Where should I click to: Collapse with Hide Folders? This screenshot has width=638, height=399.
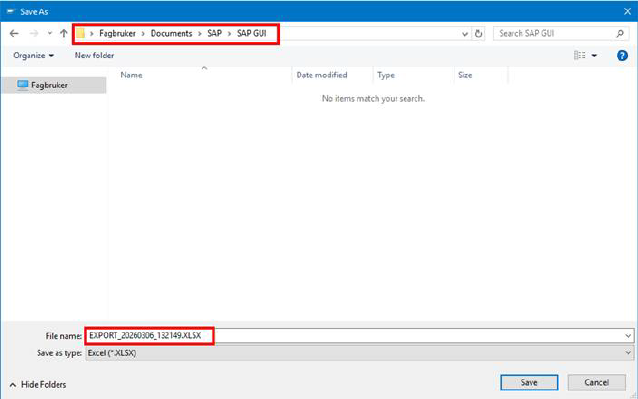click(38, 384)
